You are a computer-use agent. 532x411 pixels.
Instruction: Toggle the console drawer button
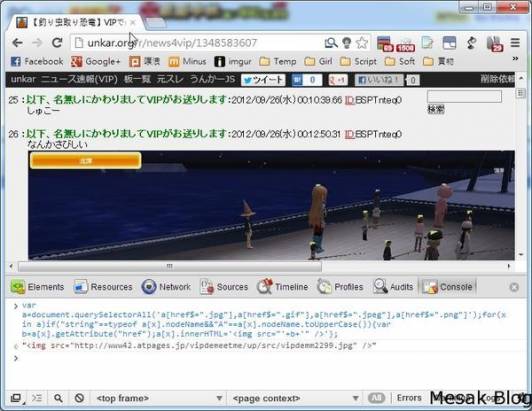click(x=37, y=398)
